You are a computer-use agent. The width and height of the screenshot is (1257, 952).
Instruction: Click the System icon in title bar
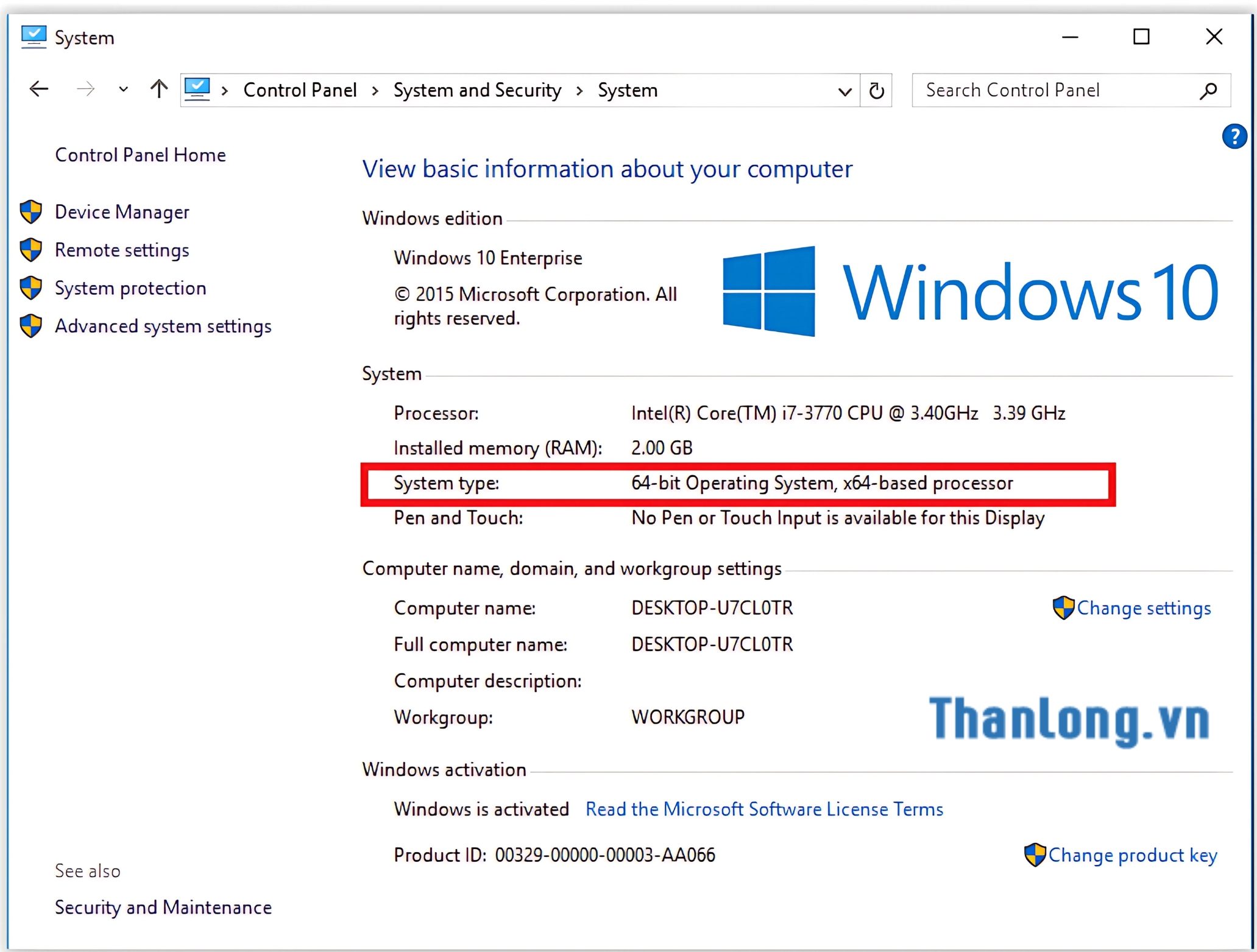(x=34, y=37)
